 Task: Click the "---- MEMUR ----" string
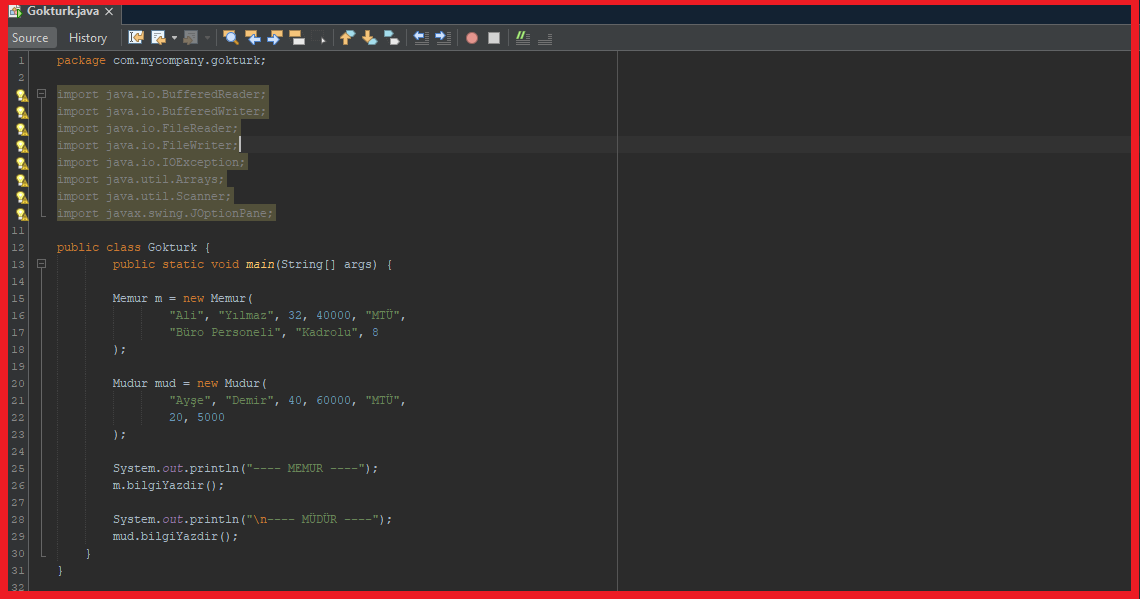(305, 468)
